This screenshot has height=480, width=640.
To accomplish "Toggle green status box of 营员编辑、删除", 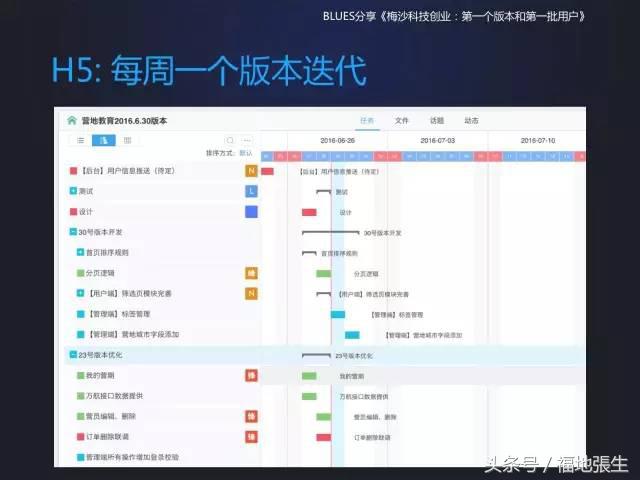I will [81, 416].
